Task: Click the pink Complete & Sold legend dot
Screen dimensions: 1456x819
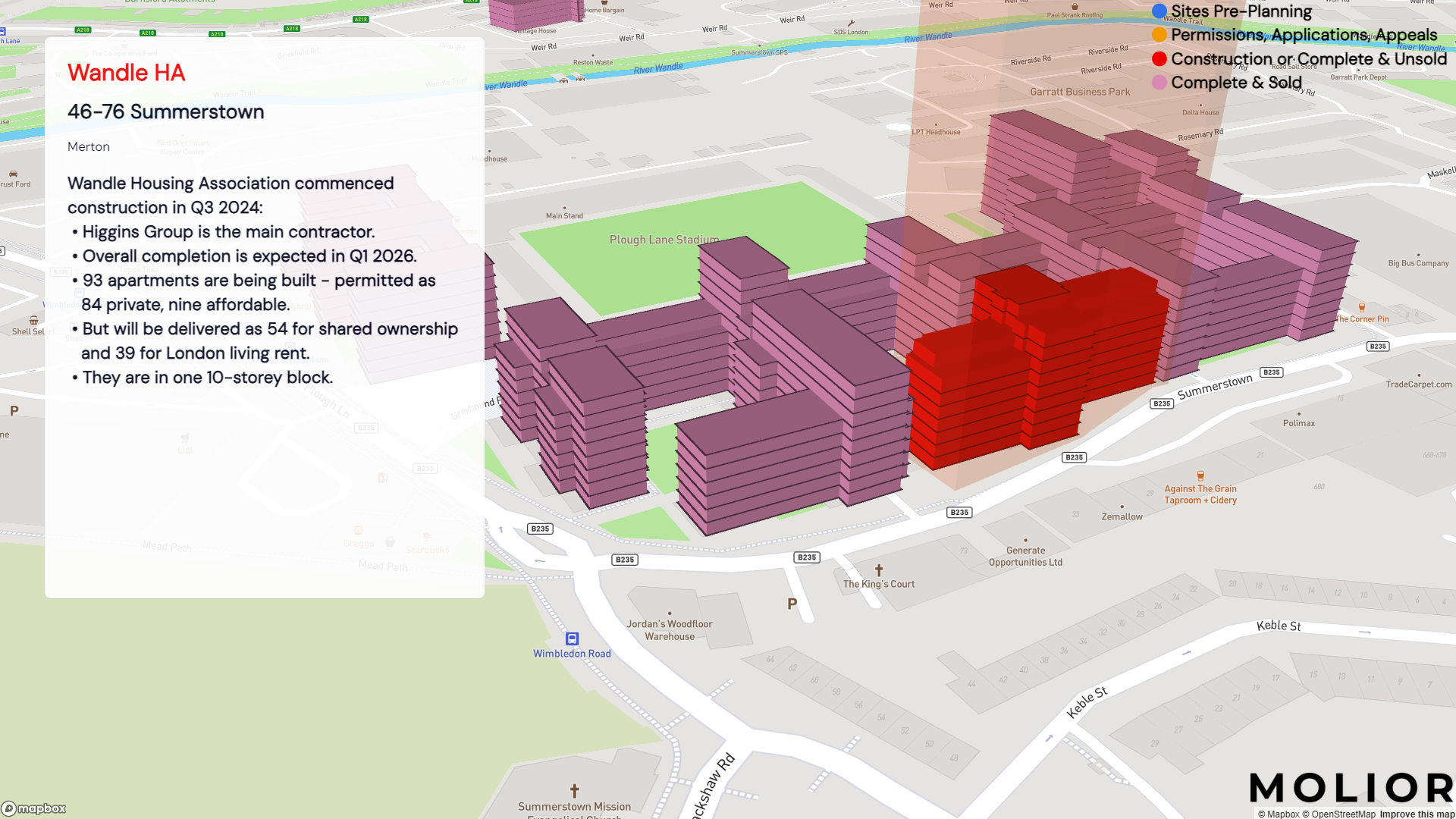Action: tap(1159, 83)
